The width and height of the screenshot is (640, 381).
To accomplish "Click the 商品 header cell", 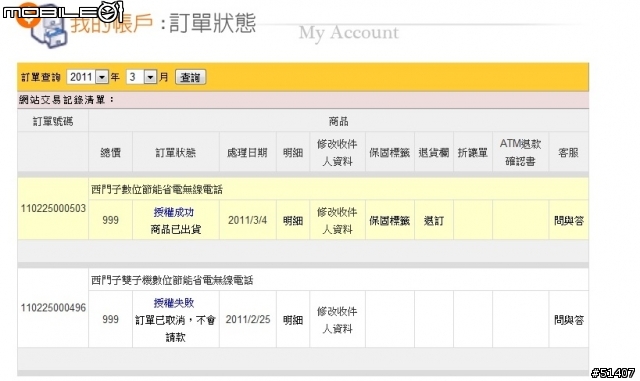I will 338,121.
